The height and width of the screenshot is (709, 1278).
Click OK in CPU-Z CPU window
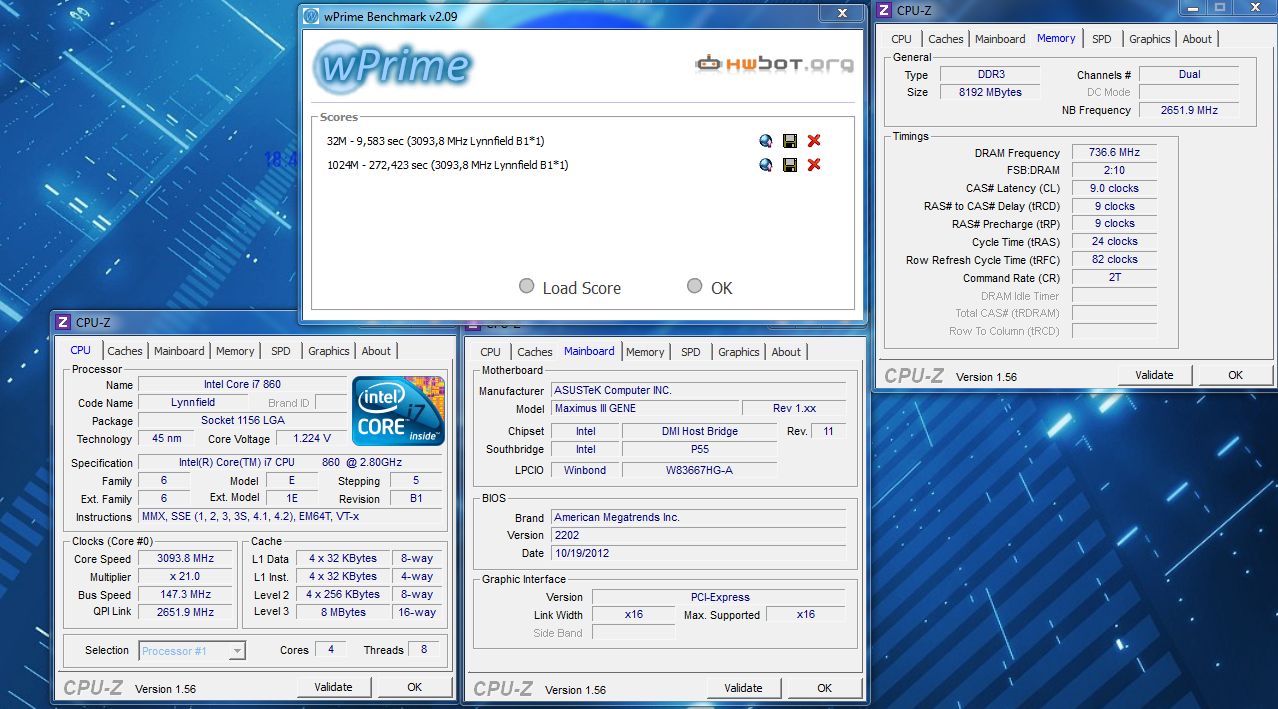pyautogui.click(x=415, y=687)
